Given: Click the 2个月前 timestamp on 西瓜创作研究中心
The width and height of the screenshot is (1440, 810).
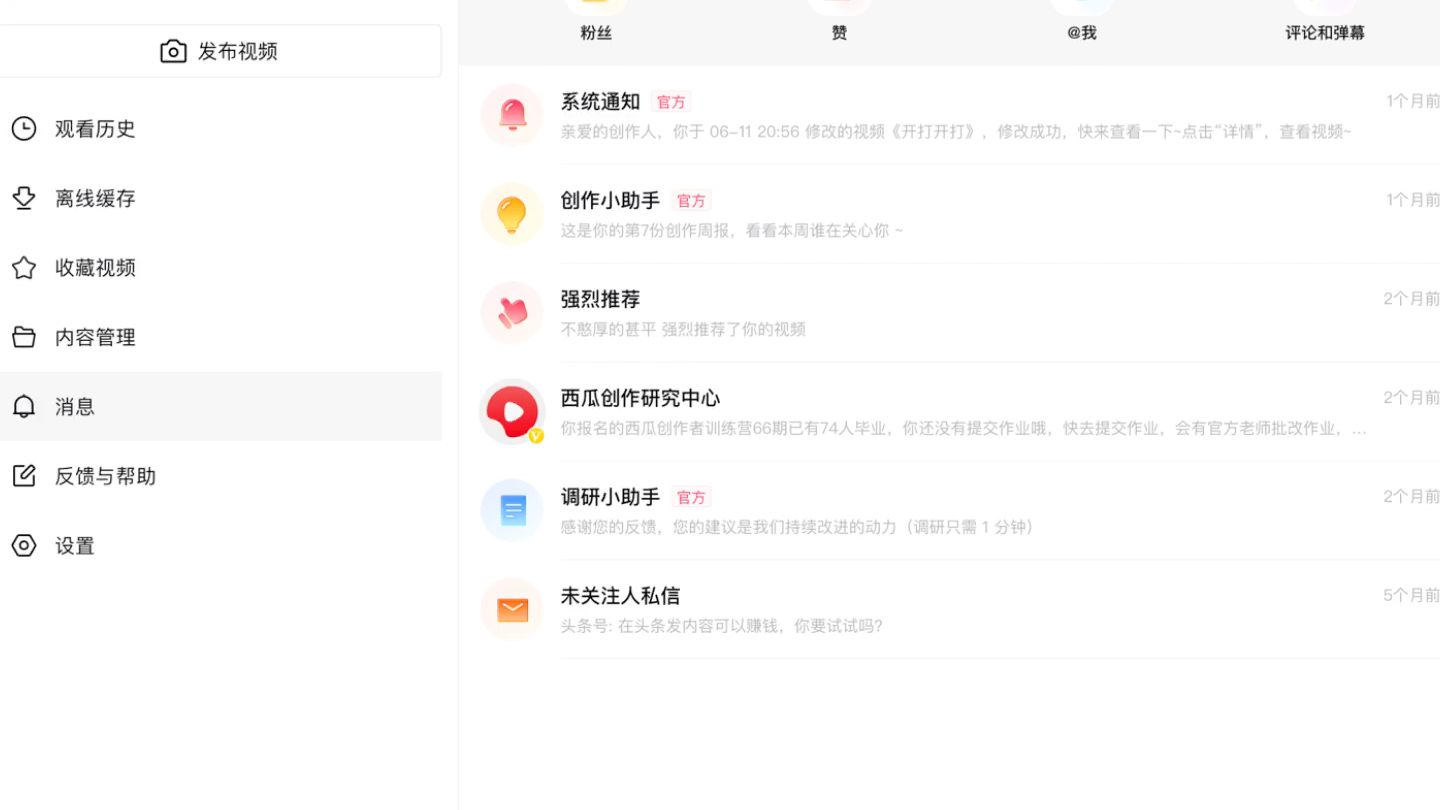Looking at the screenshot, I should [1412, 398].
